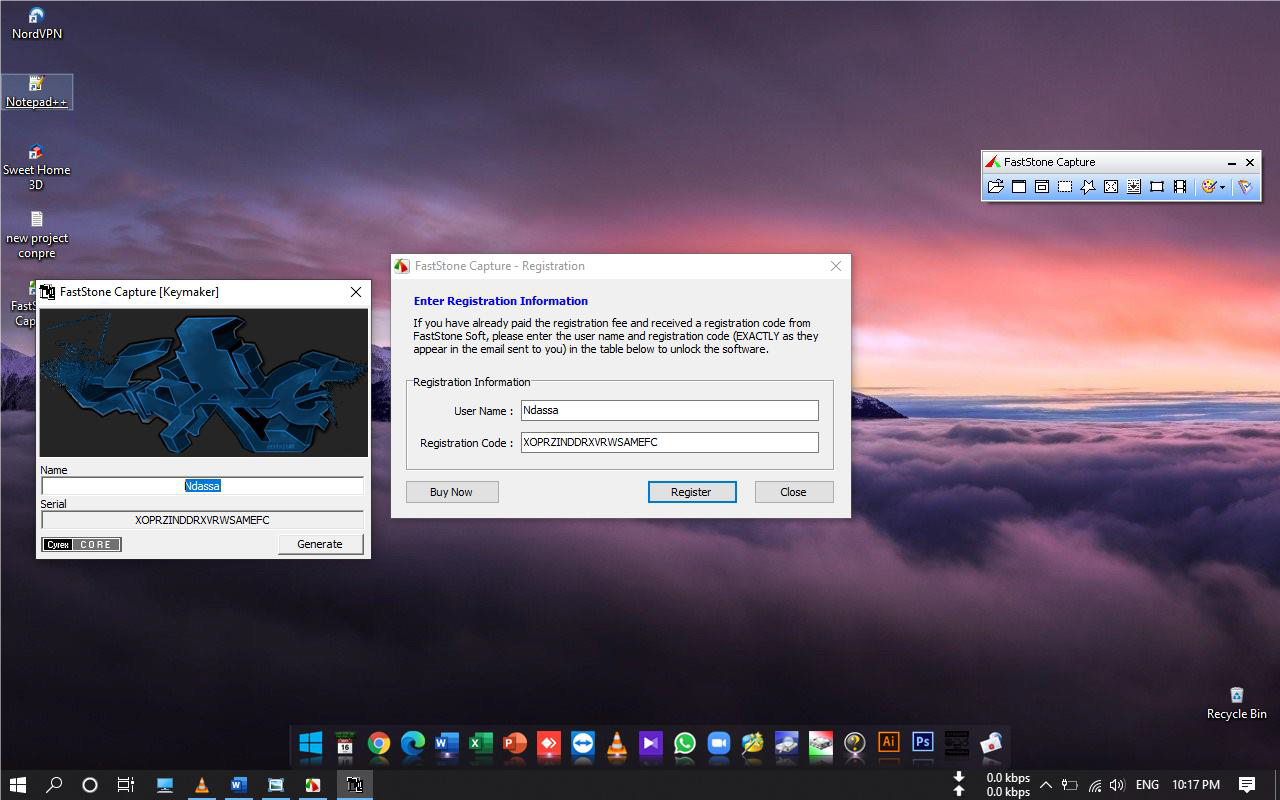Click the Windows logo in the dock
This screenshot has height=800, width=1280.
point(311,743)
